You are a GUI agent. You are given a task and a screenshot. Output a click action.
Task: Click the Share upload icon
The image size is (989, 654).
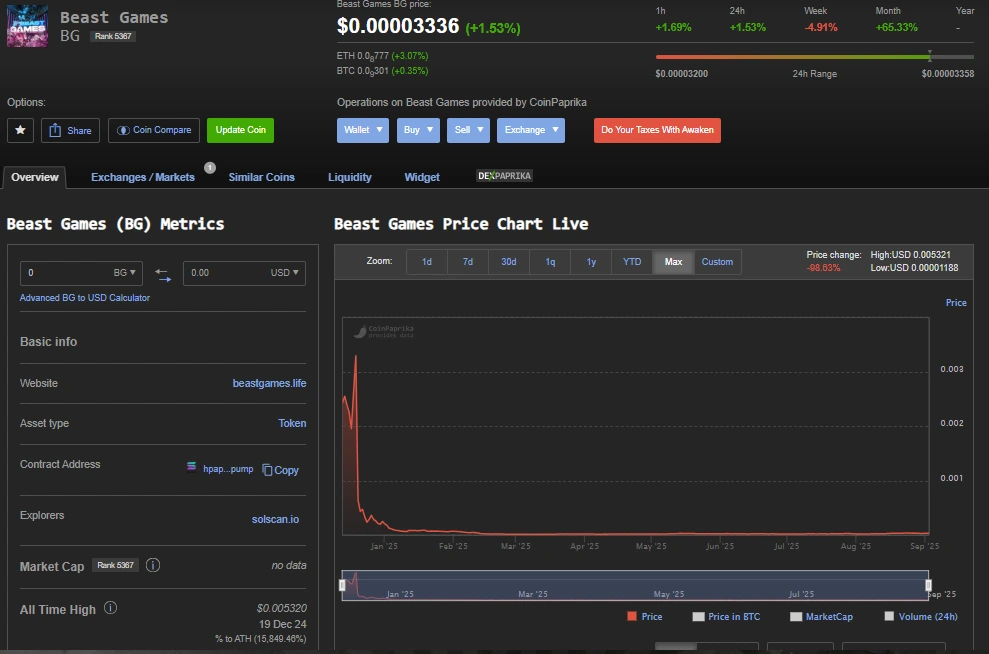55,131
